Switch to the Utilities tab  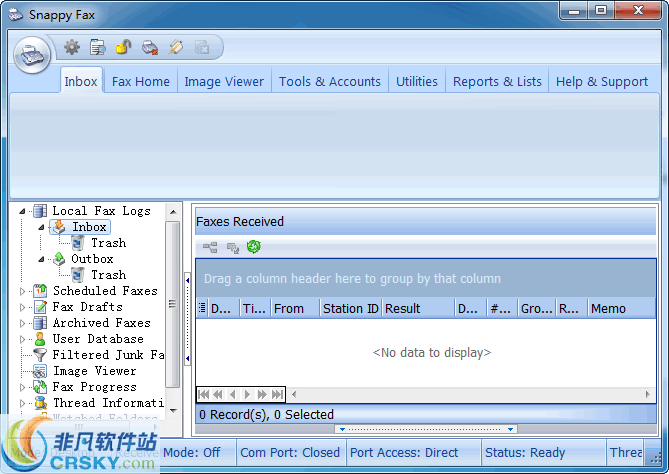click(417, 81)
